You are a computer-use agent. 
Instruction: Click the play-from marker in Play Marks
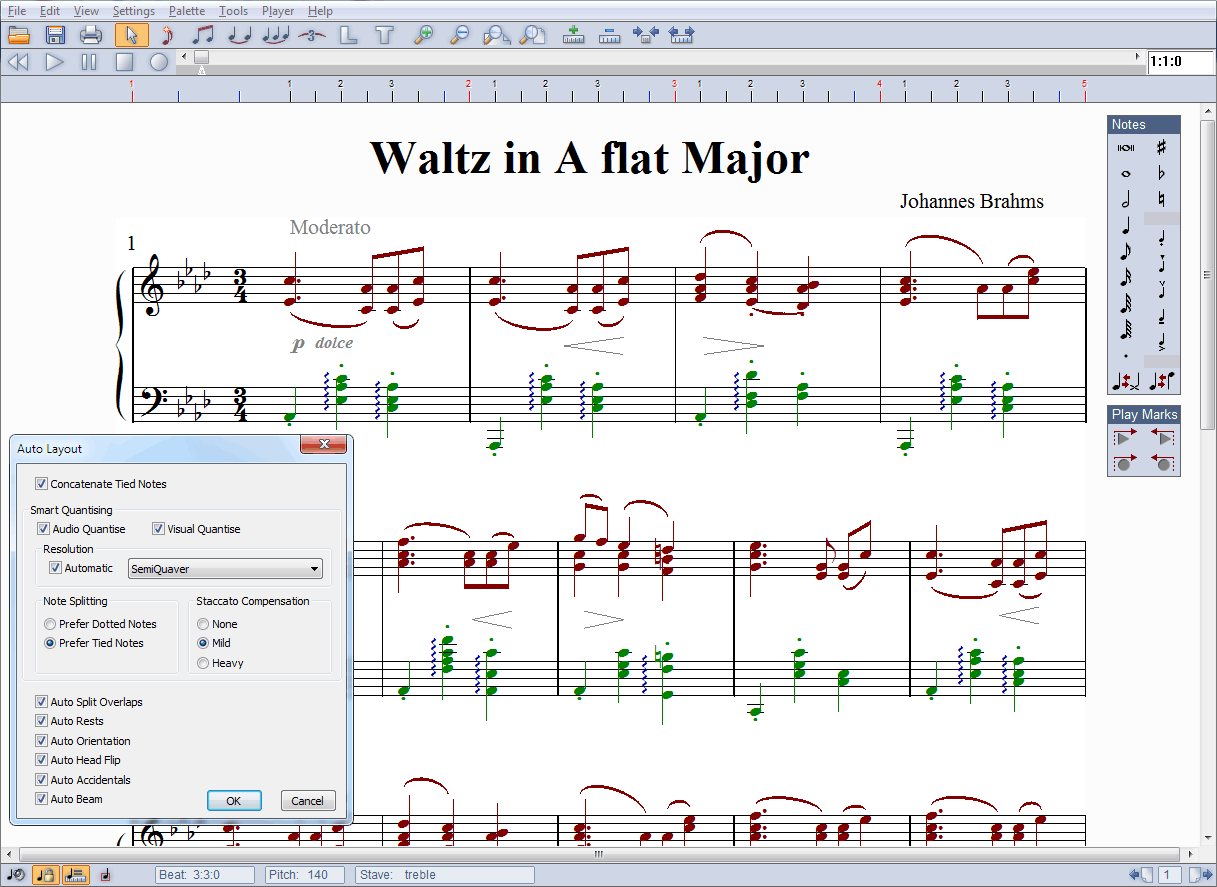(x=1126, y=437)
